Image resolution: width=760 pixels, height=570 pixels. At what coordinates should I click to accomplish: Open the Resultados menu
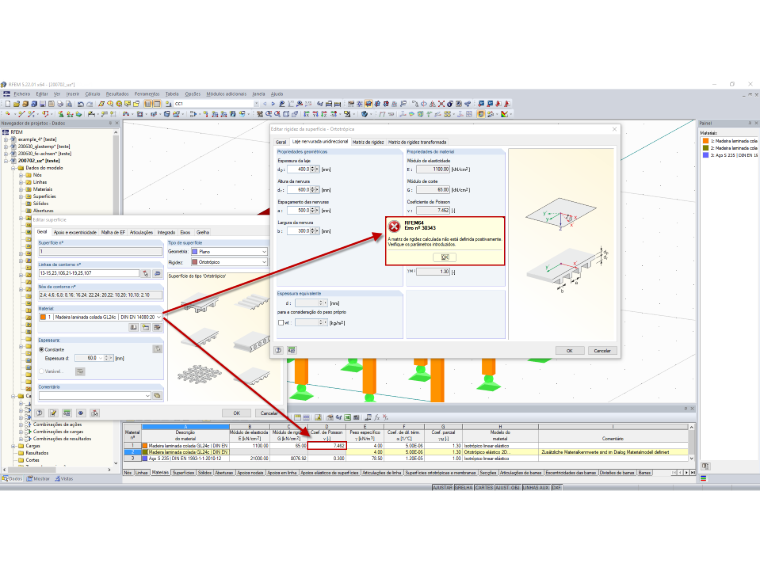[117, 94]
